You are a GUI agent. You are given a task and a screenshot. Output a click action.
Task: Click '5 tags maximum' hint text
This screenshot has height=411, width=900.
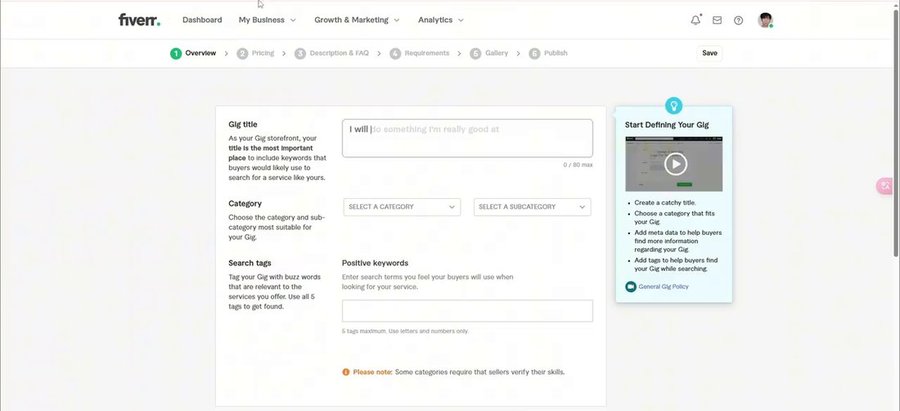[x=405, y=331]
